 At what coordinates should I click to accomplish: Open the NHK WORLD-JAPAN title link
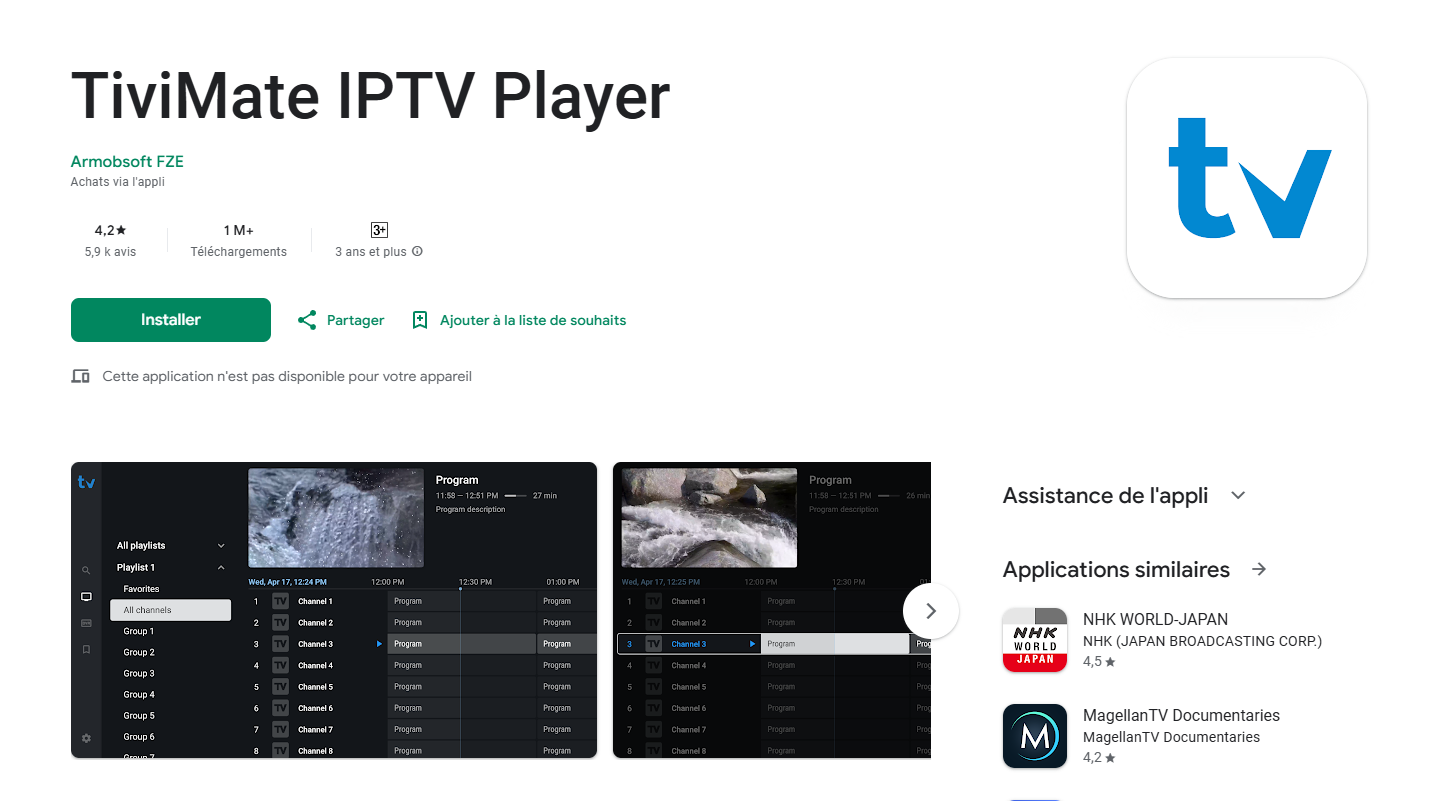point(1155,619)
